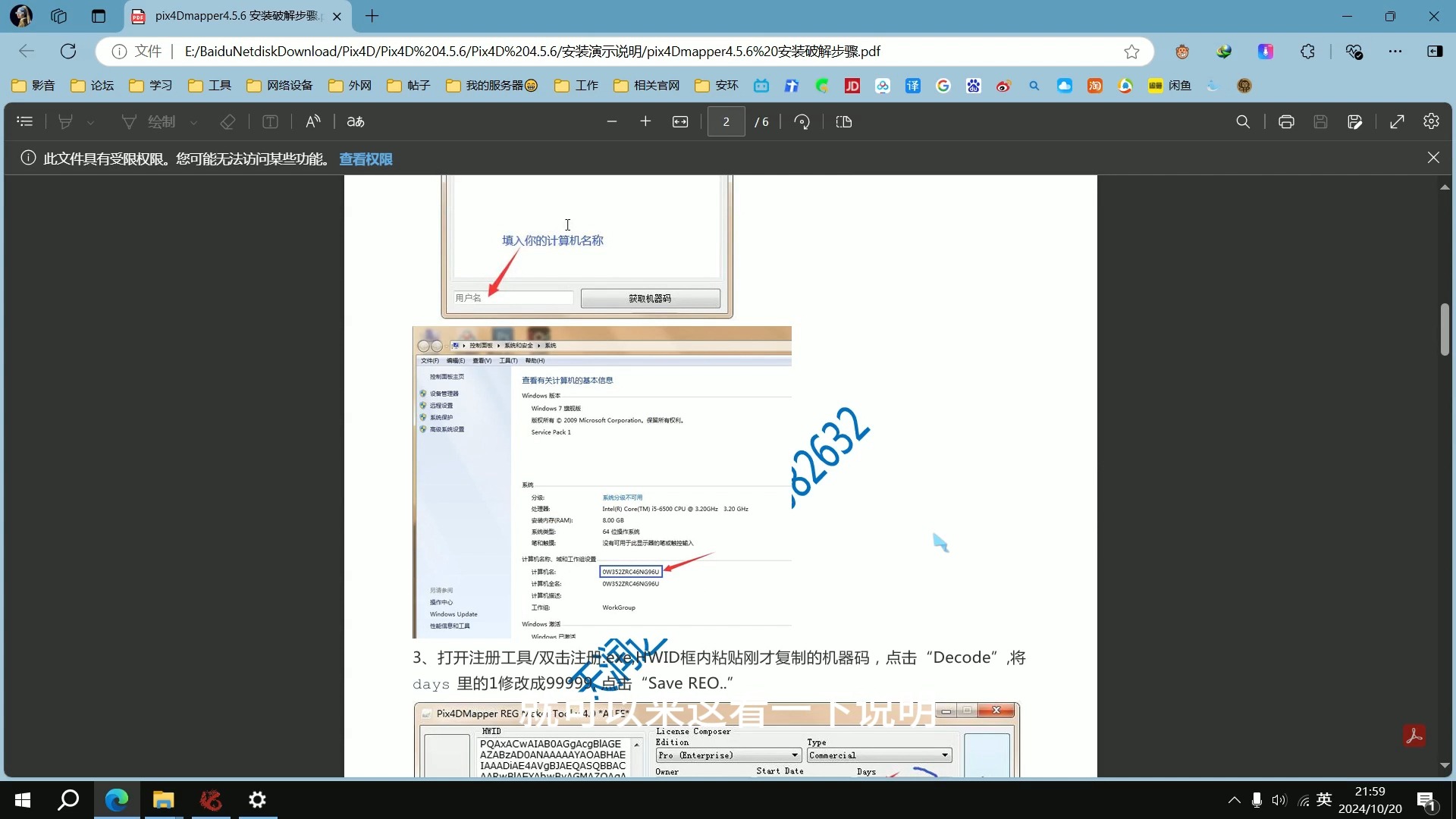Click the 查看权限 link
The width and height of the screenshot is (1456, 819).
click(366, 158)
